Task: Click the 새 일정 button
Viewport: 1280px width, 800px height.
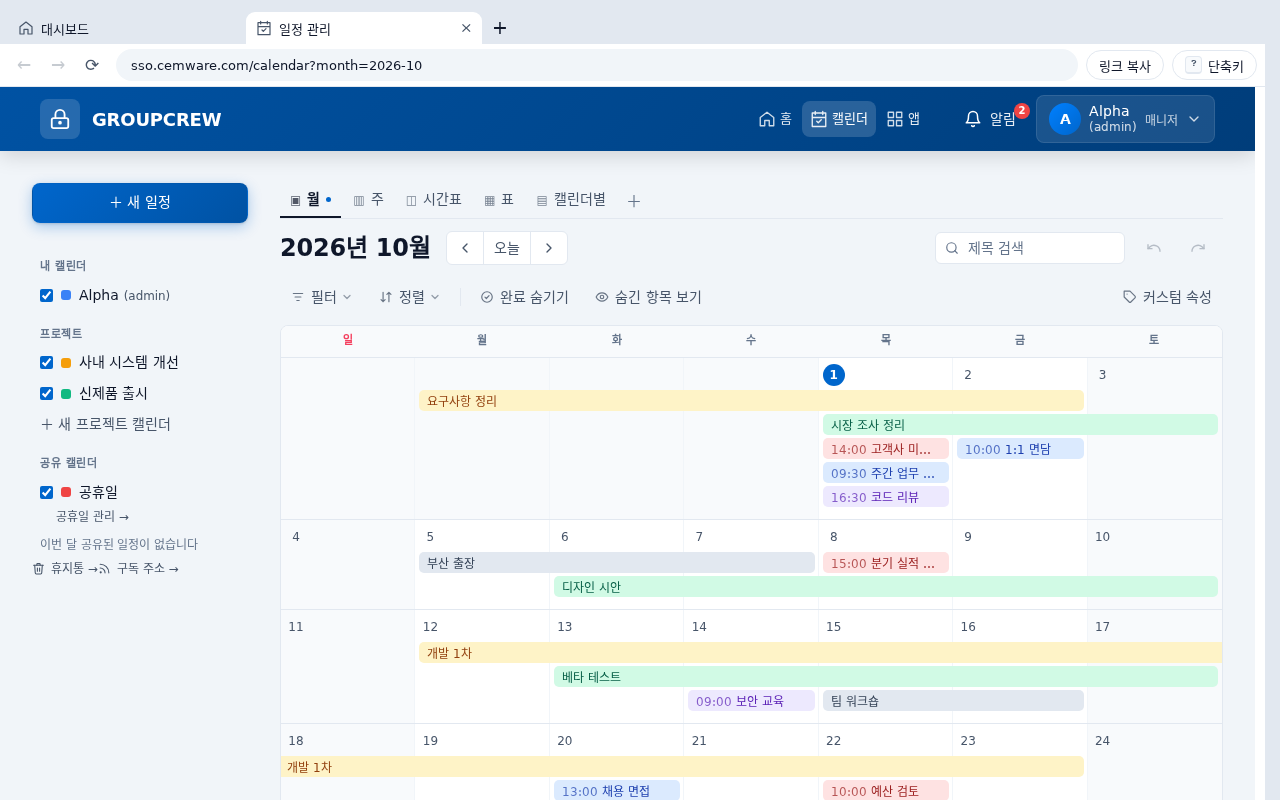Action: tap(140, 203)
